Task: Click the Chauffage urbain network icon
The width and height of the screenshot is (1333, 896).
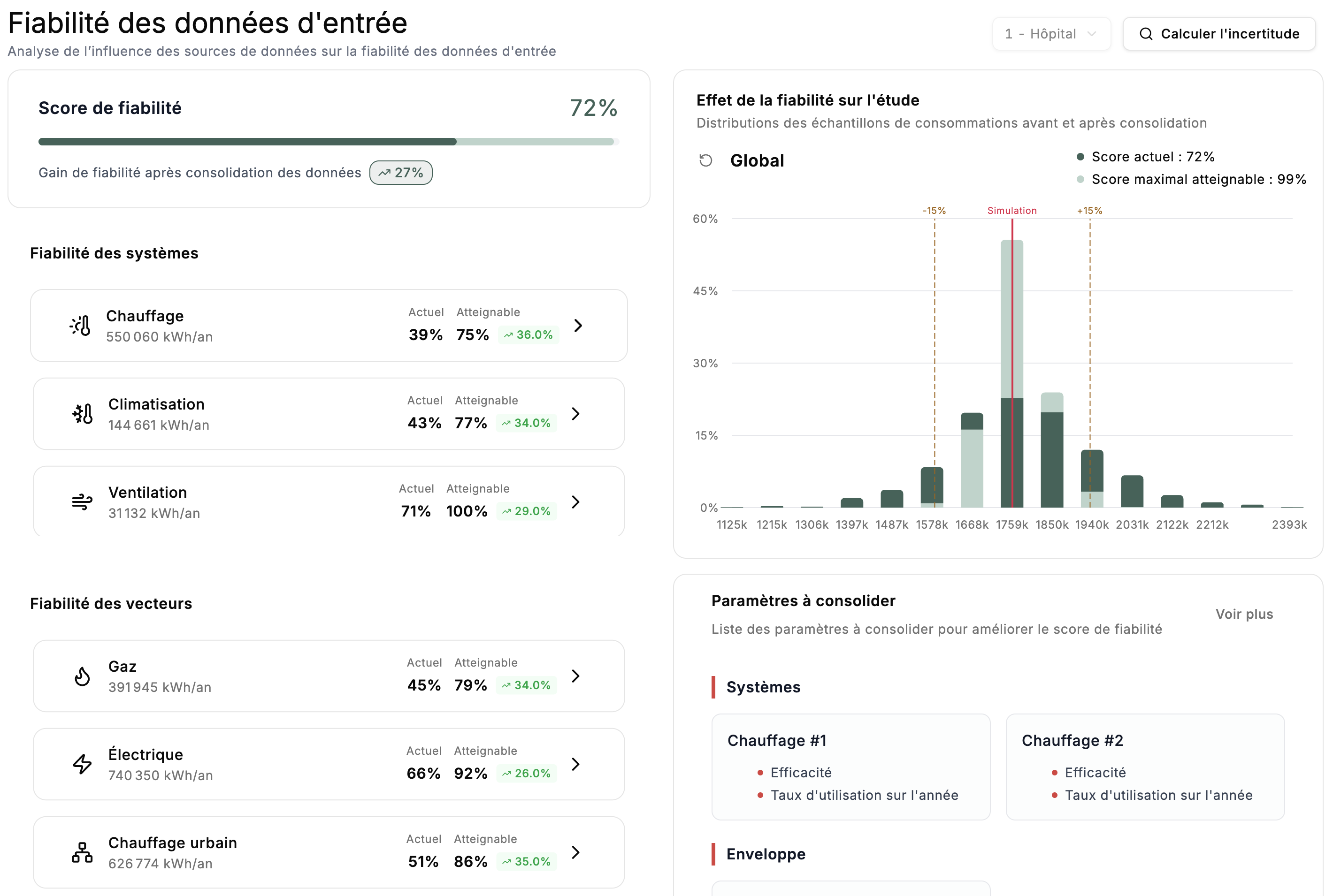Action: click(82, 852)
